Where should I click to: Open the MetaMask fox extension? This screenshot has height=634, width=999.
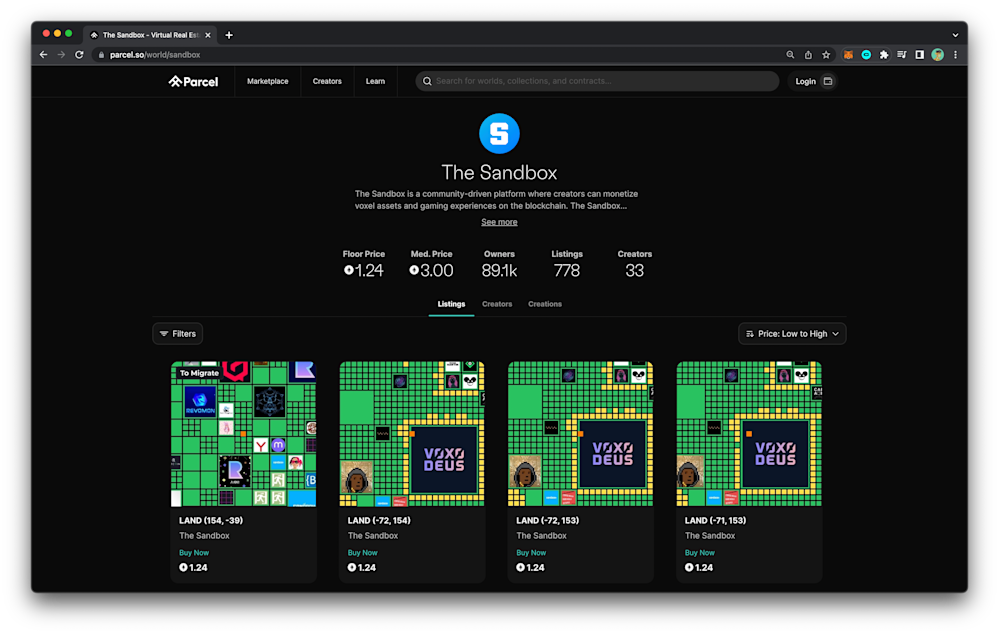pos(848,55)
